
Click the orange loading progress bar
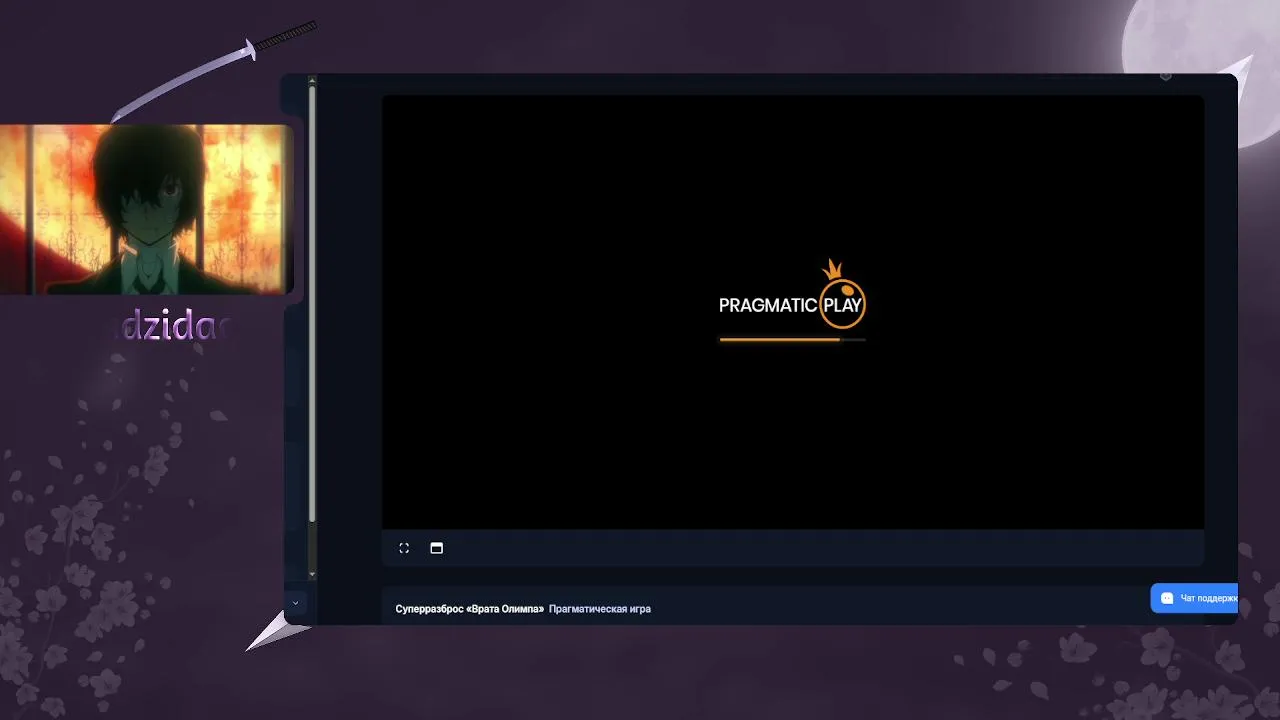[x=792, y=340]
